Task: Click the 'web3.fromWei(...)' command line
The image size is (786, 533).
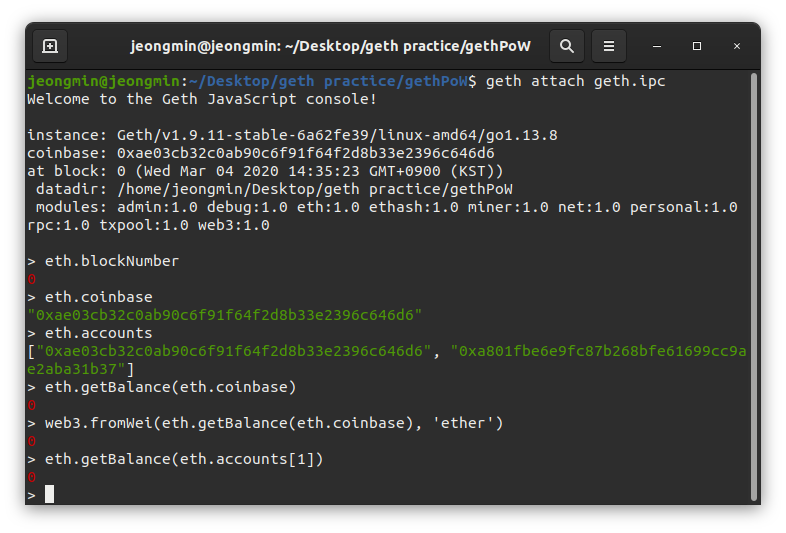Action: click(x=274, y=424)
